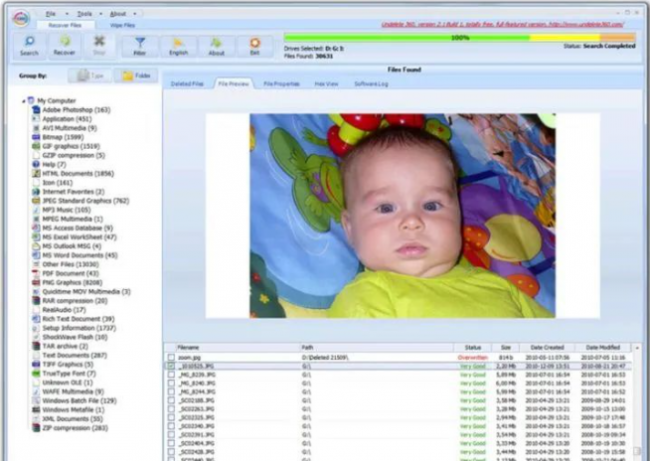Viewport: 650px width, 461px height.
Task: Sort the list by Size column
Action: (x=506, y=347)
